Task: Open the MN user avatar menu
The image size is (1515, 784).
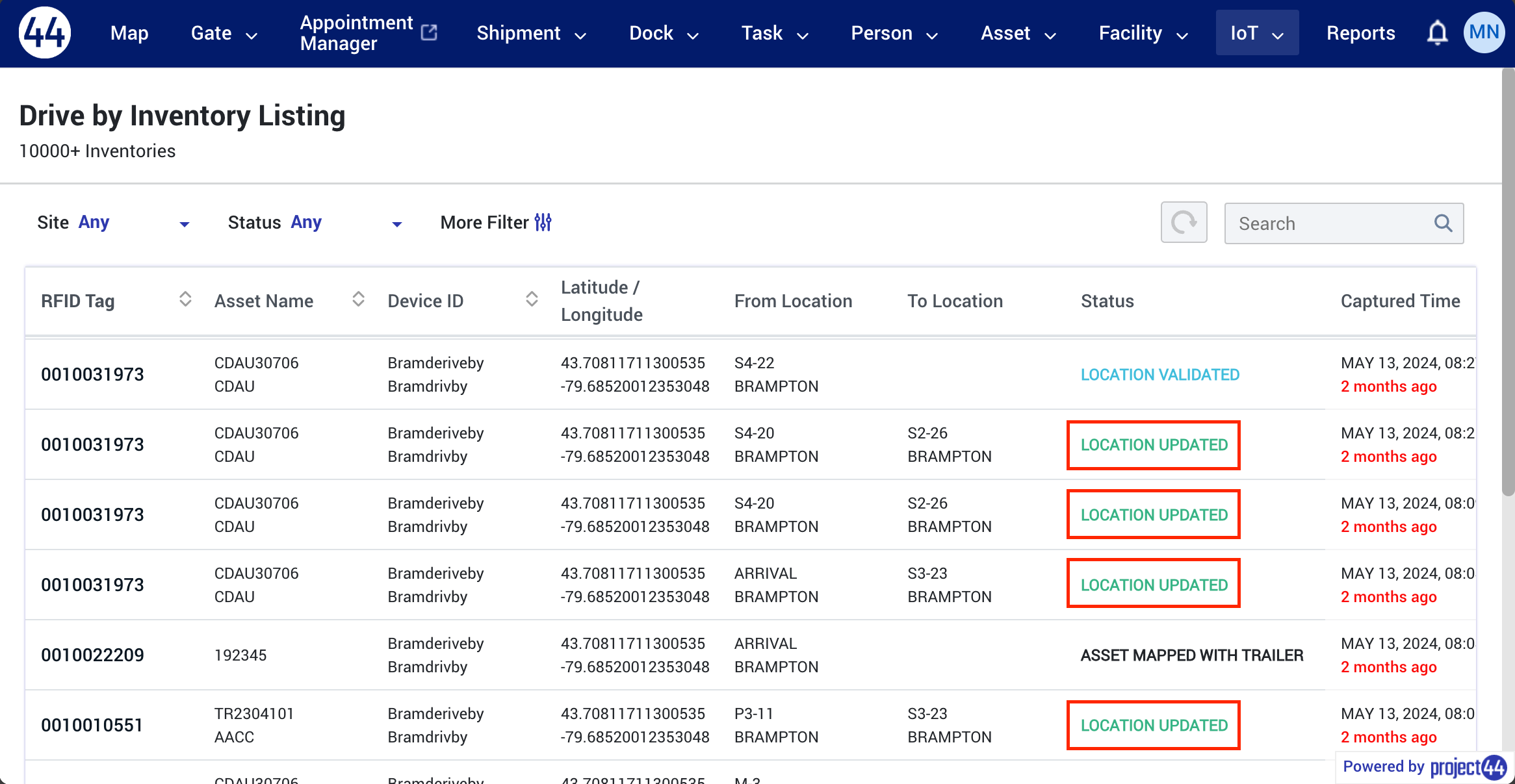Action: pyautogui.click(x=1484, y=32)
